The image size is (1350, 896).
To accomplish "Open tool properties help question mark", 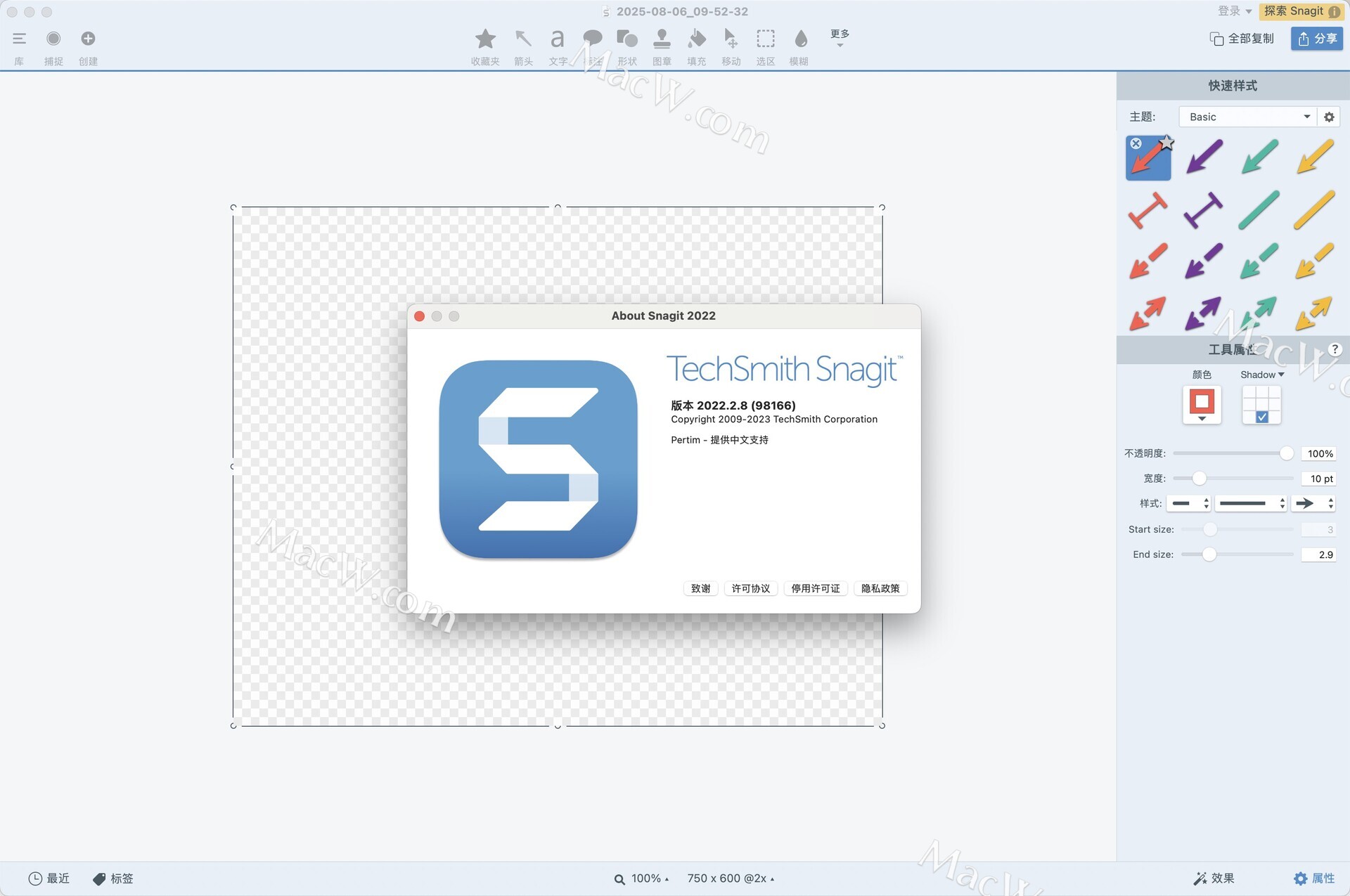I will tap(1334, 349).
